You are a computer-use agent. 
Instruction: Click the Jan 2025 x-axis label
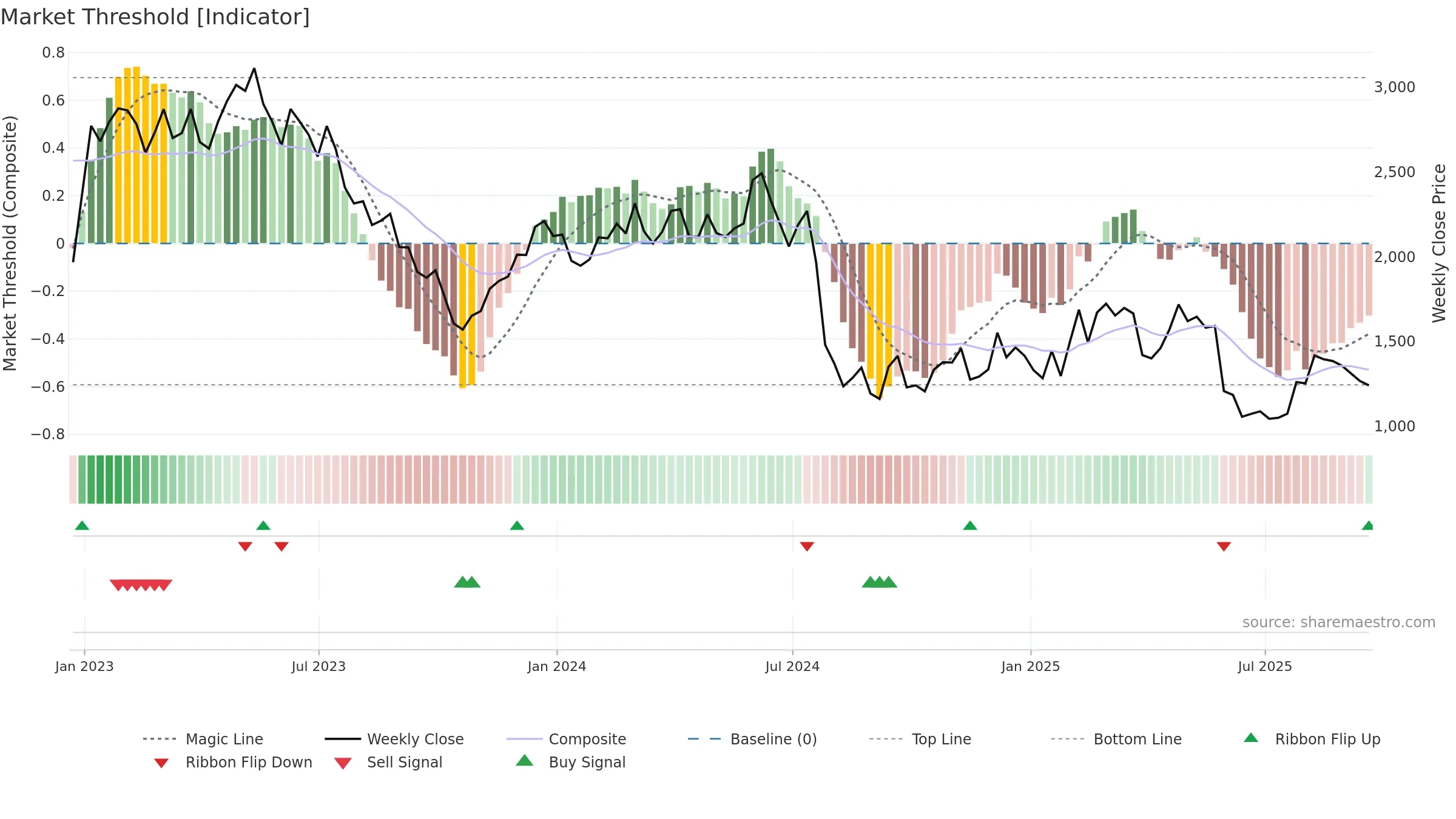tap(1031, 667)
